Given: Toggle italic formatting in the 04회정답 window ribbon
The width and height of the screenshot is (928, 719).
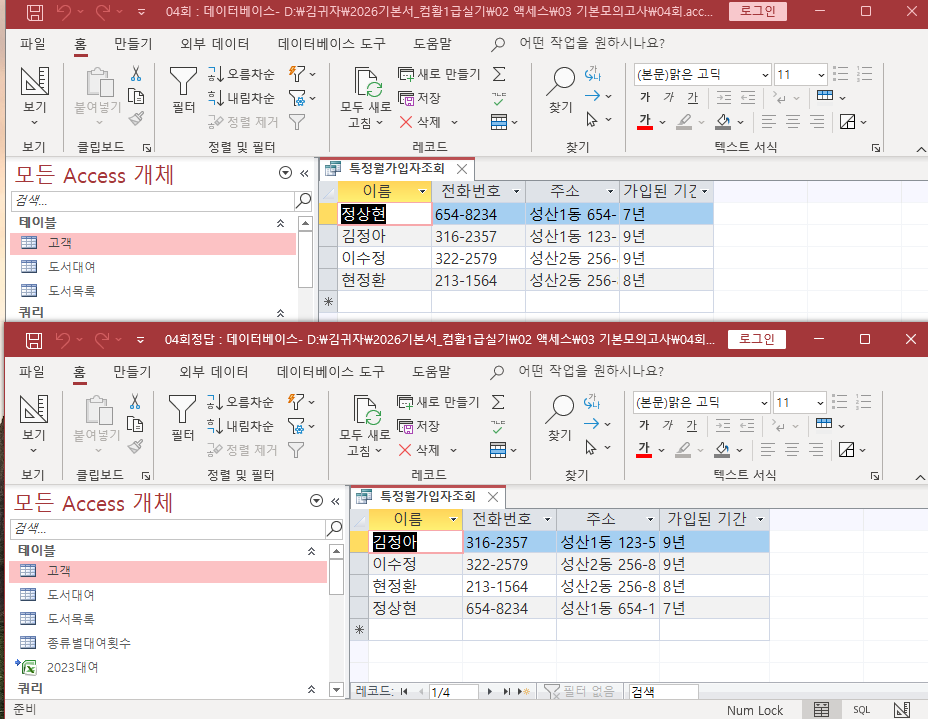Looking at the screenshot, I should pos(669,425).
